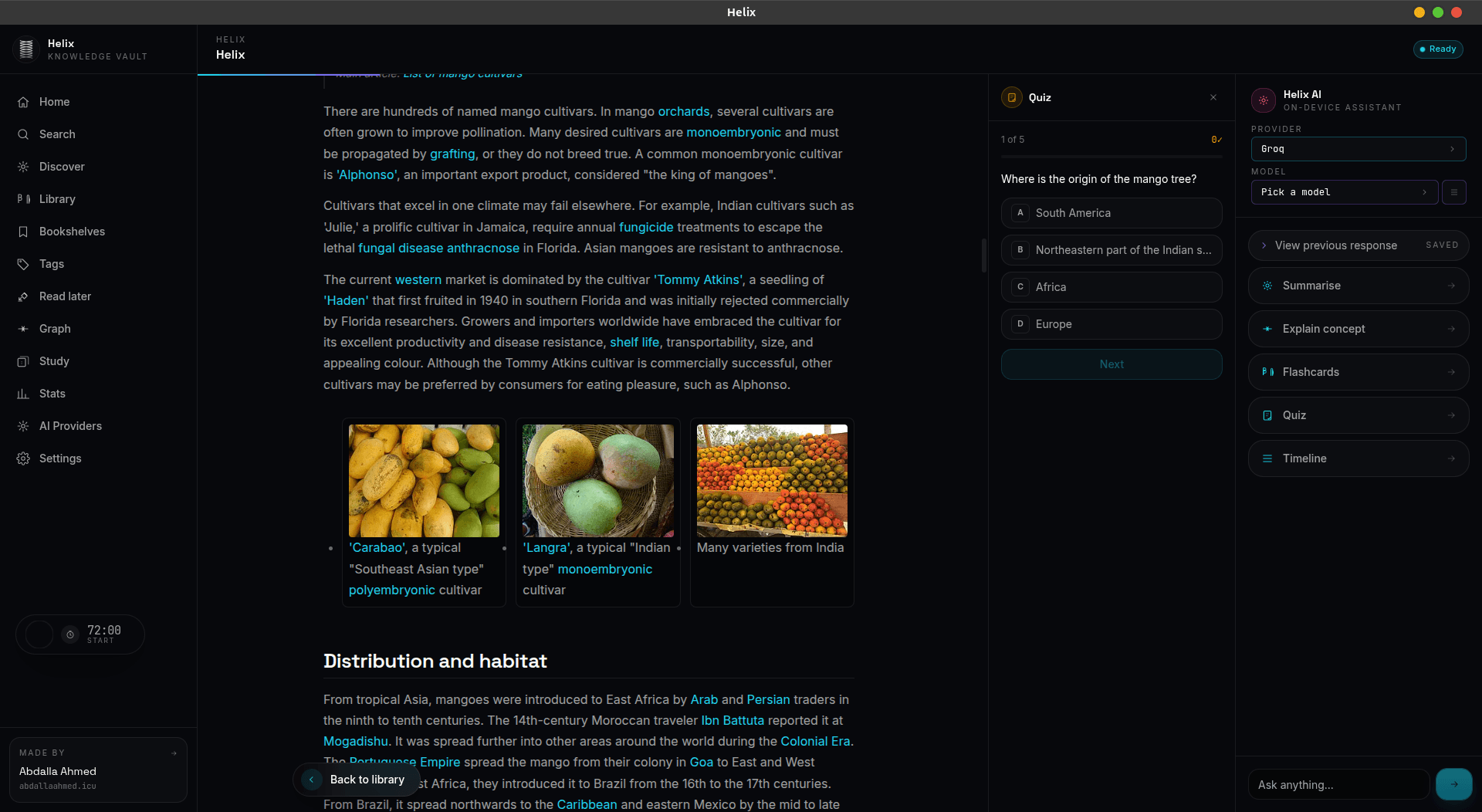Click the Ask anything input field
The width and height of the screenshot is (1482, 812).
click(x=1338, y=784)
